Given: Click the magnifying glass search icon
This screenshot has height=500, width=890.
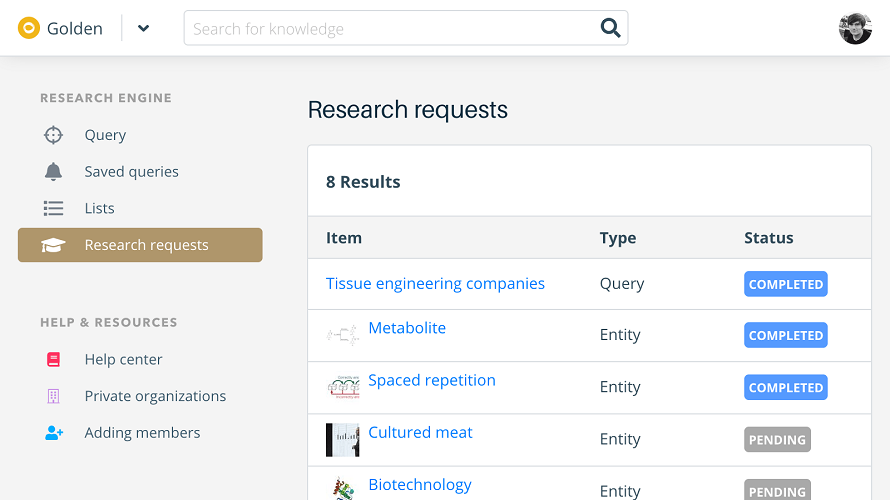Looking at the screenshot, I should click(610, 27).
